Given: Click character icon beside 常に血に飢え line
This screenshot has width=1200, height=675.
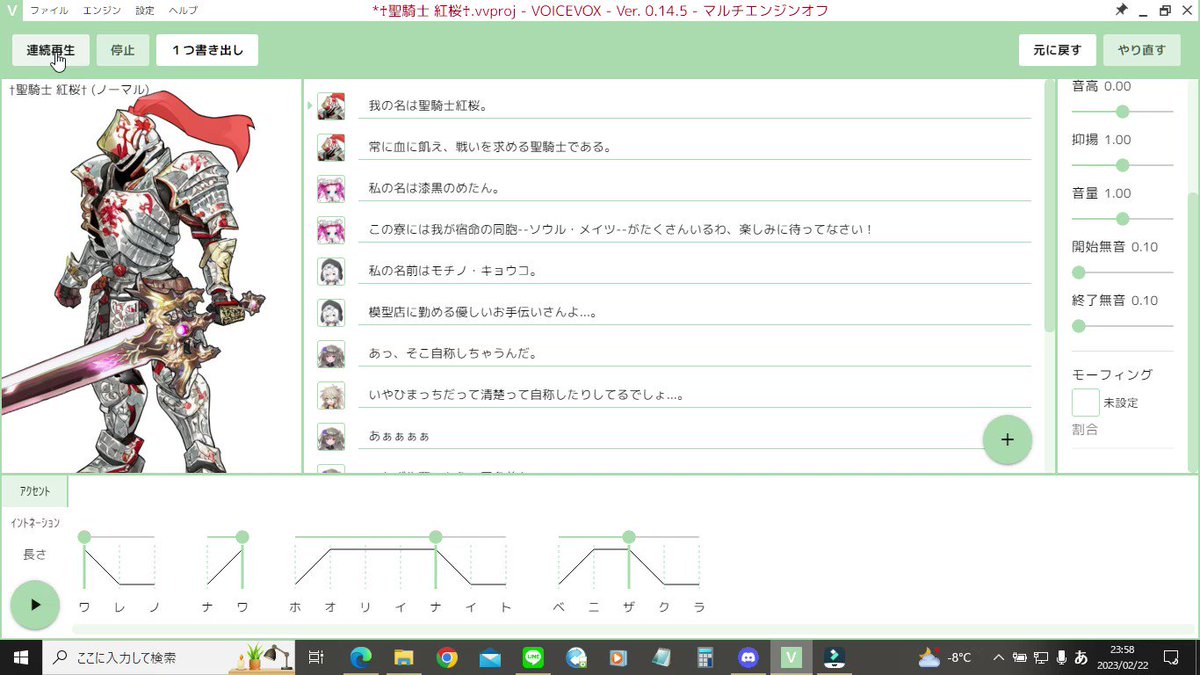Looking at the screenshot, I should click(331, 147).
